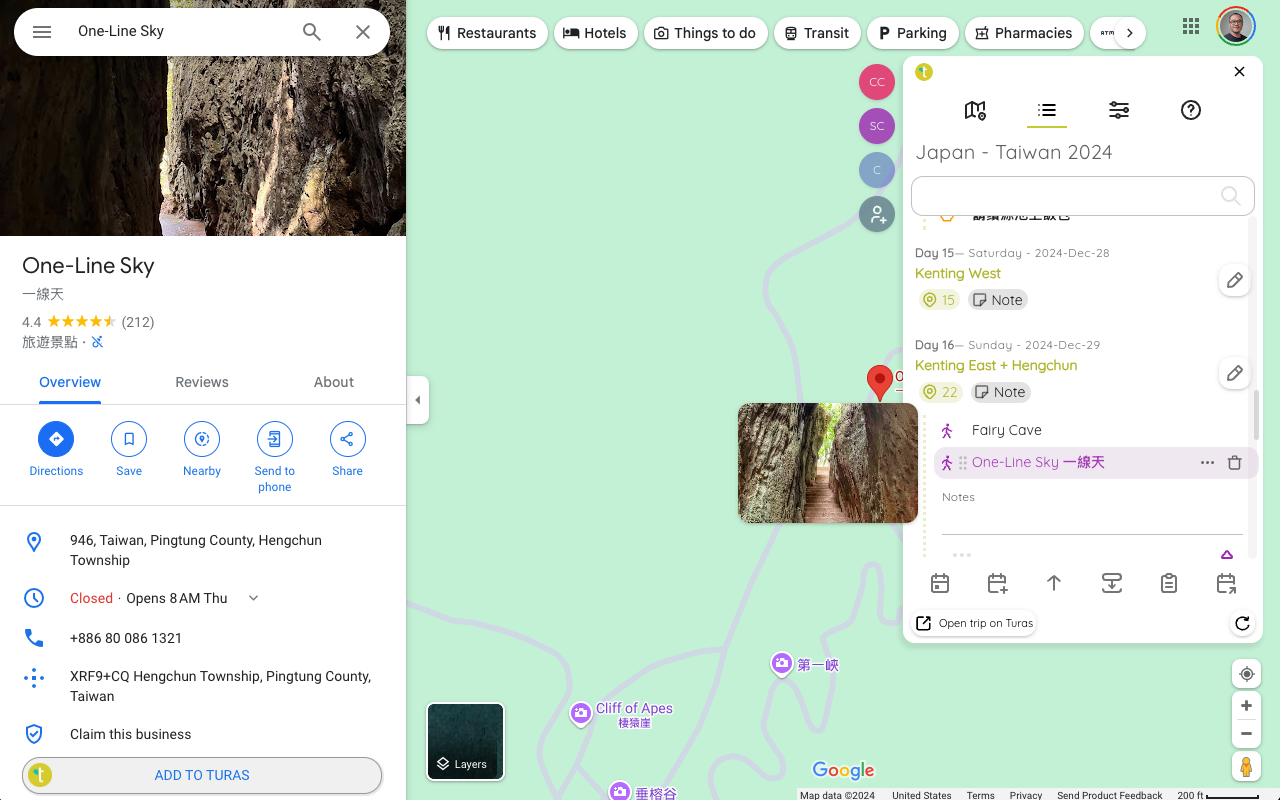Click the up arrow in Turas toolbar

pos(1054,583)
